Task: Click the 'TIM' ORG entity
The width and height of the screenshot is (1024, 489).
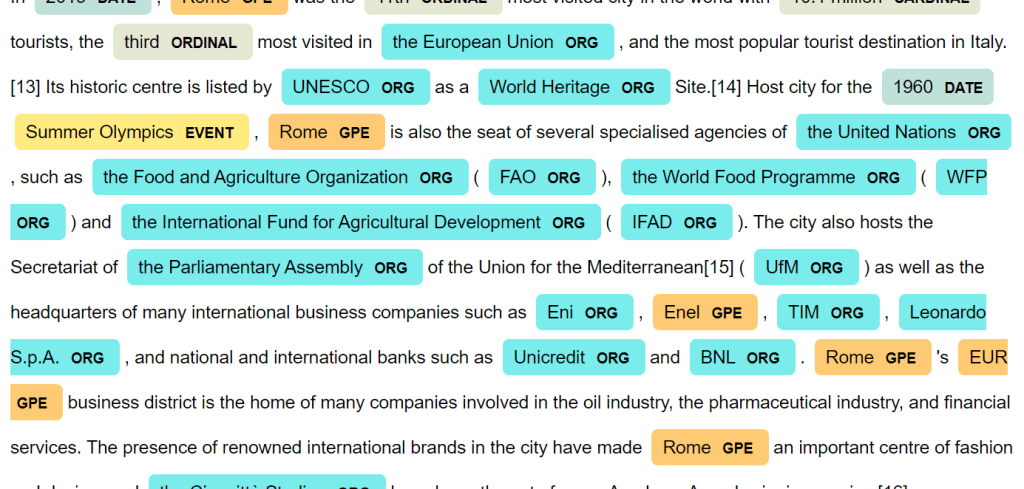Action: click(826, 312)
